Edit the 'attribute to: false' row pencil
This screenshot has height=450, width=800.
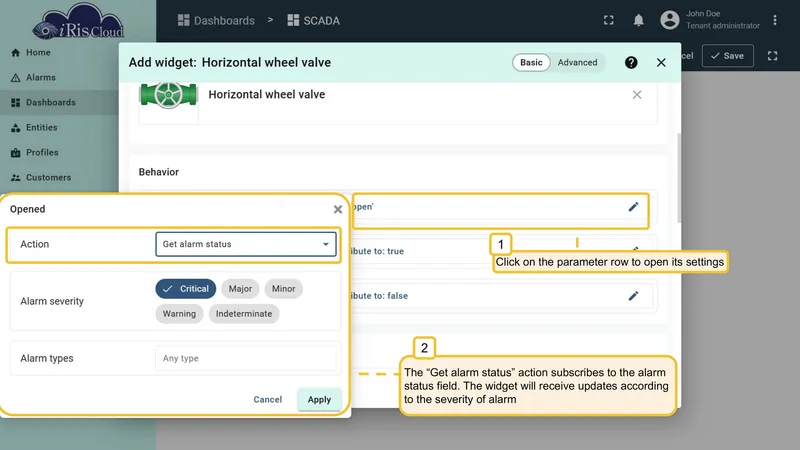[x=633, y=296]
